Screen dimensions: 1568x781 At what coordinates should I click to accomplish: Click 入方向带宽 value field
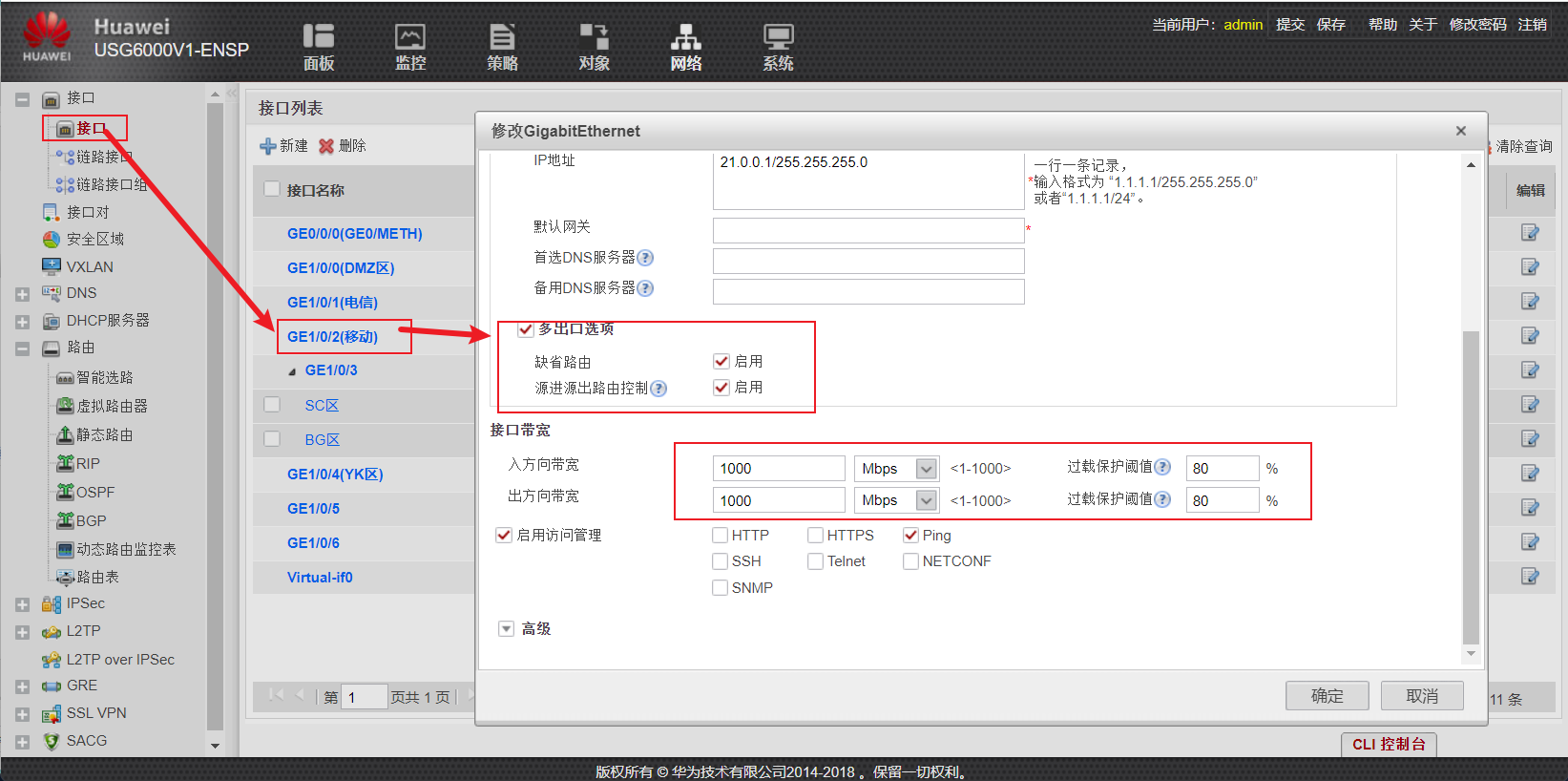click(x=779, y=469)
